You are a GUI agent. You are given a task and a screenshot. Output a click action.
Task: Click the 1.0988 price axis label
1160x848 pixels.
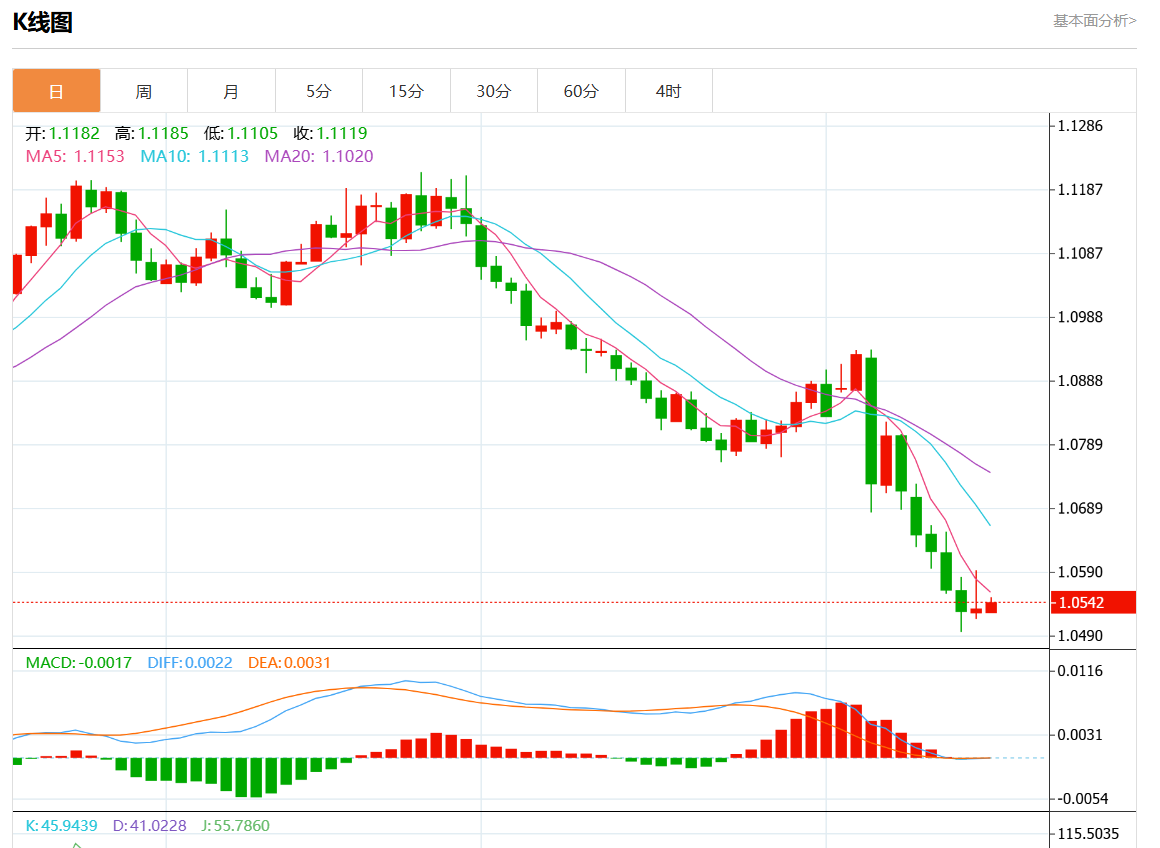point(1080,317)
